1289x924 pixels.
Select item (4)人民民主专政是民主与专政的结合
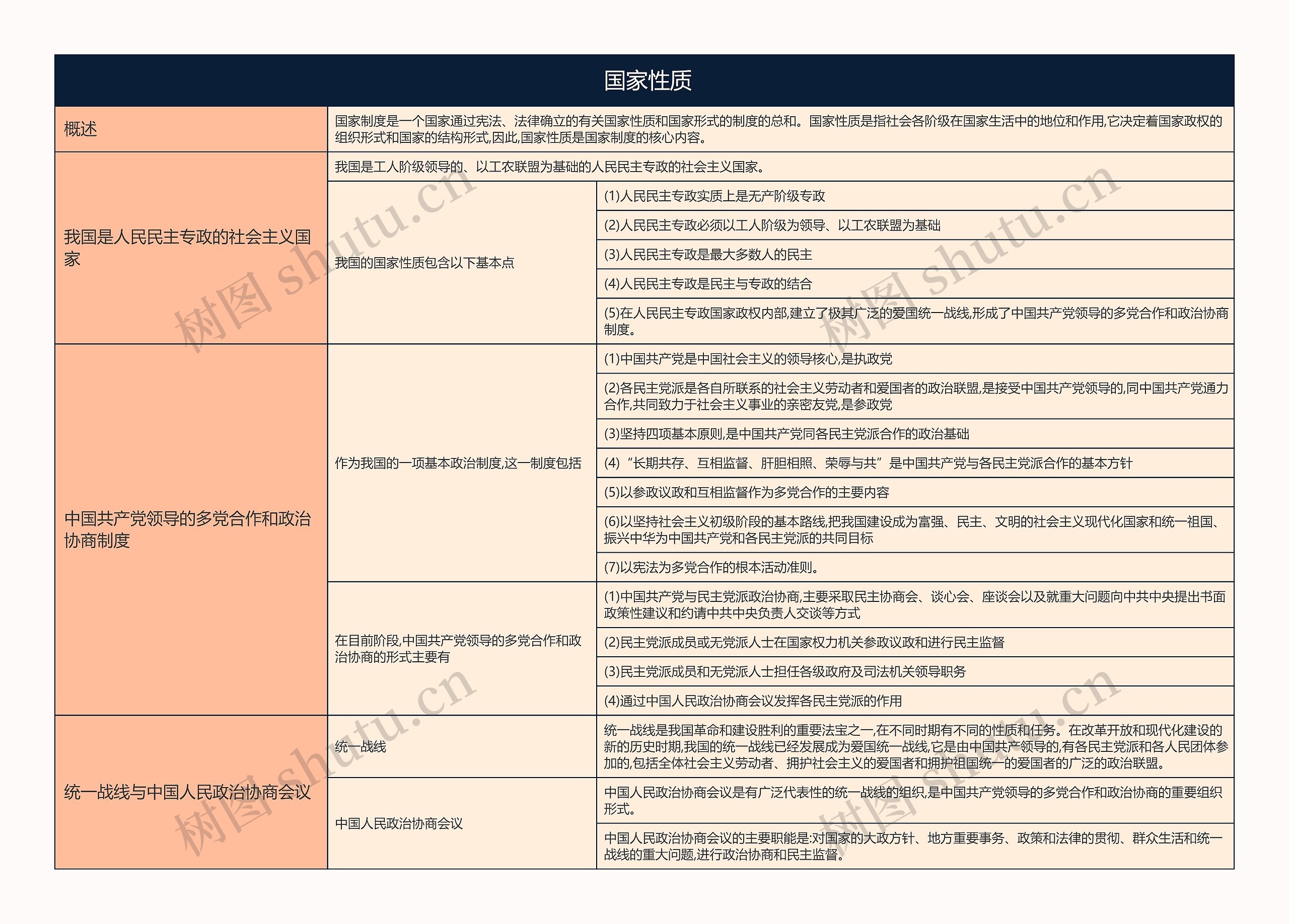point(915,283)
